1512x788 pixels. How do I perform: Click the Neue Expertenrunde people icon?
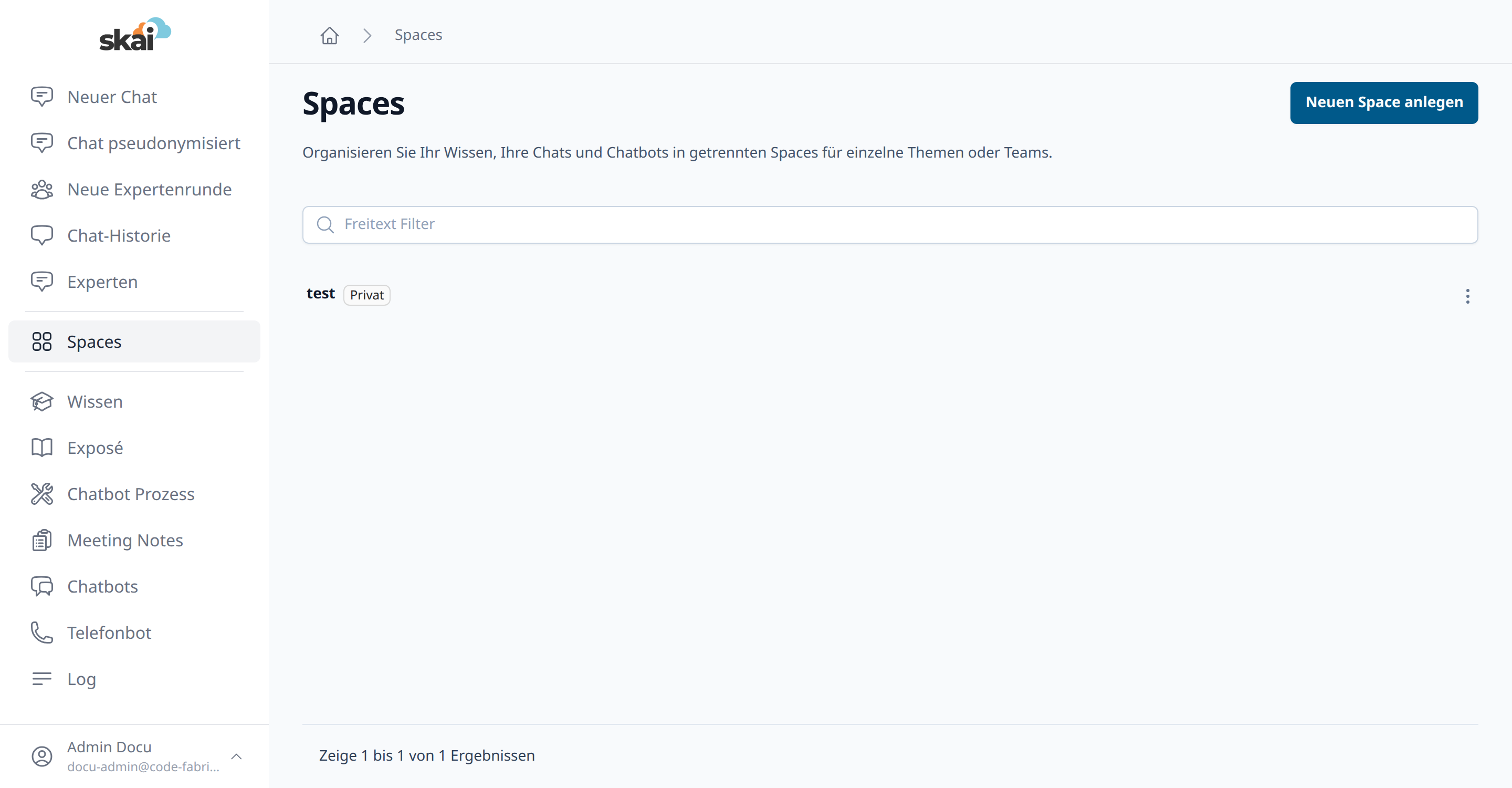41,190
